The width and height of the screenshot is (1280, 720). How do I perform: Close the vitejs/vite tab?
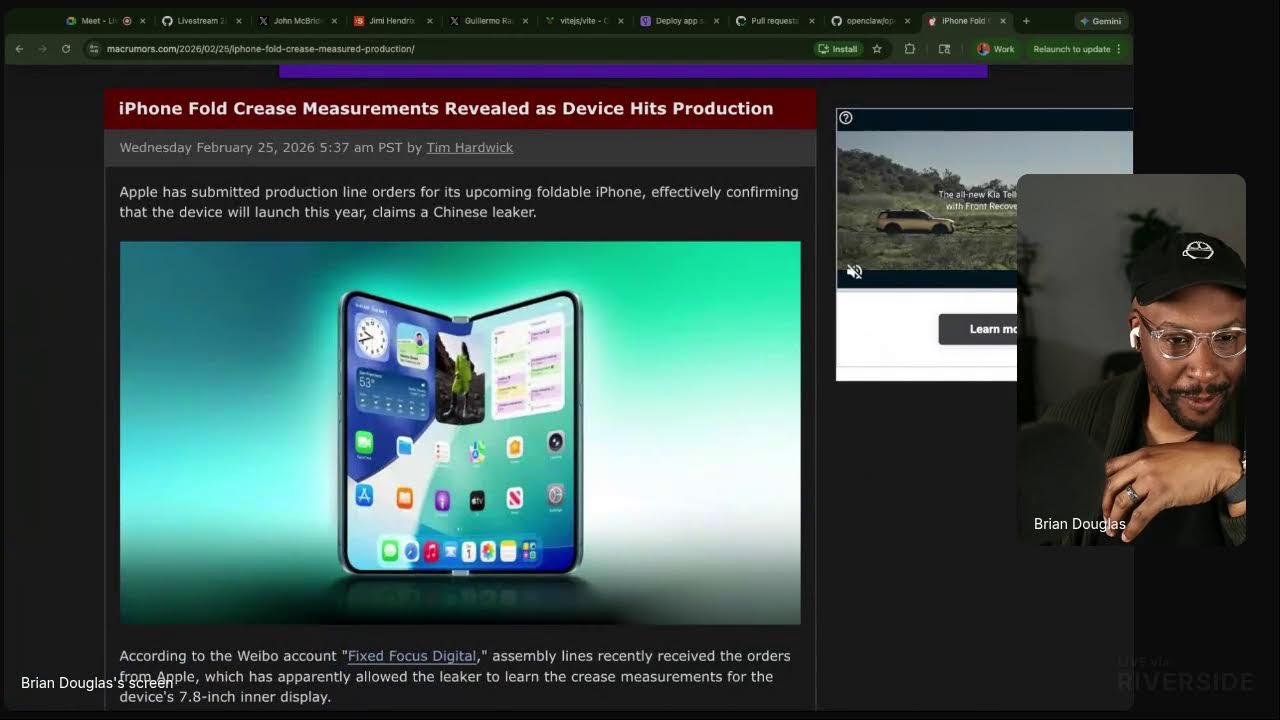pos(621,21)
